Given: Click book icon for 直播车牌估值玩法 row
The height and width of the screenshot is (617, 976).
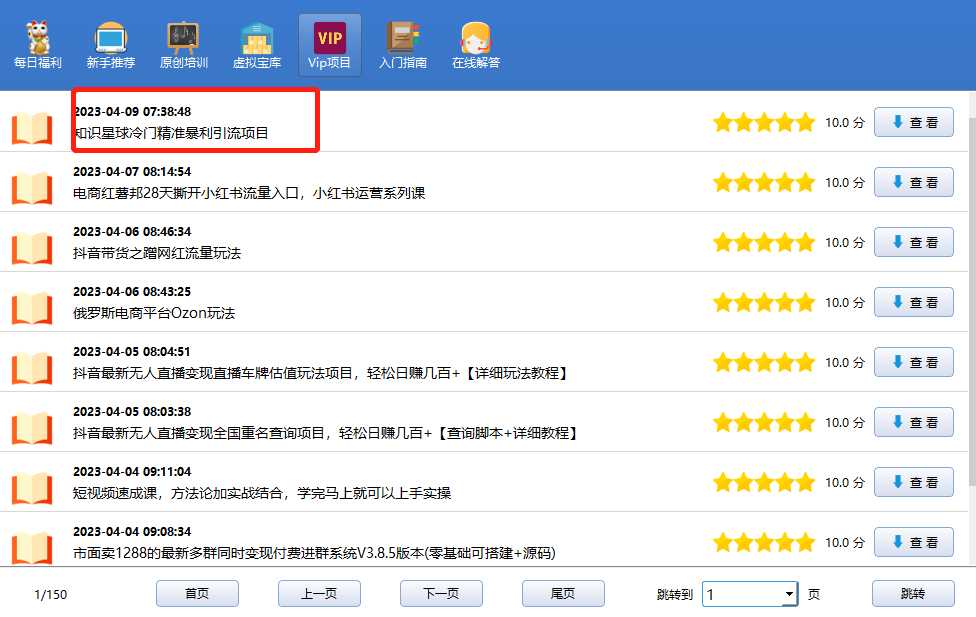Looking at the screenshot, I should [x=32, y=368].
